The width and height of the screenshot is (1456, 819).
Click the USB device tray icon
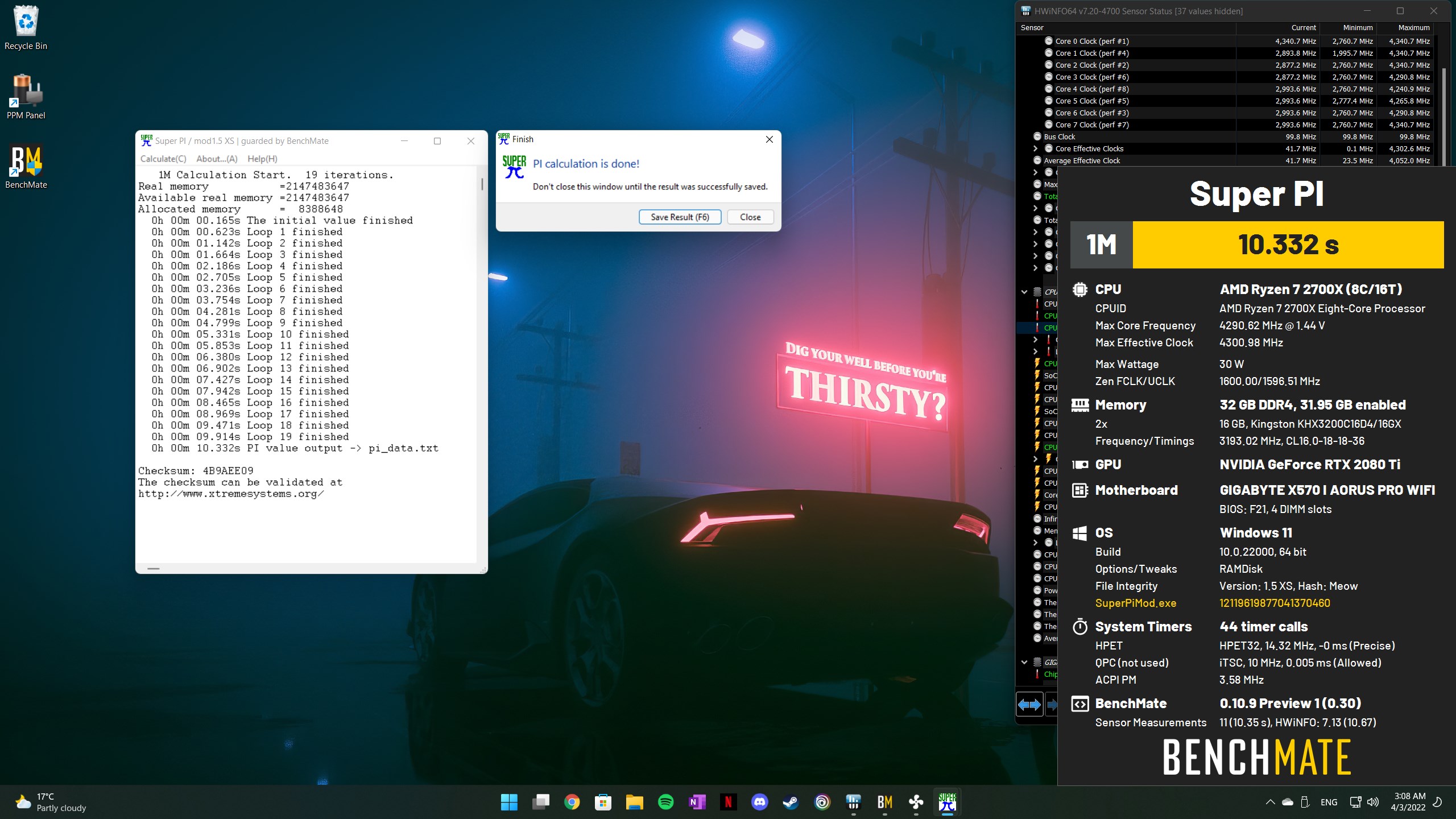(x=1305, y=802)
